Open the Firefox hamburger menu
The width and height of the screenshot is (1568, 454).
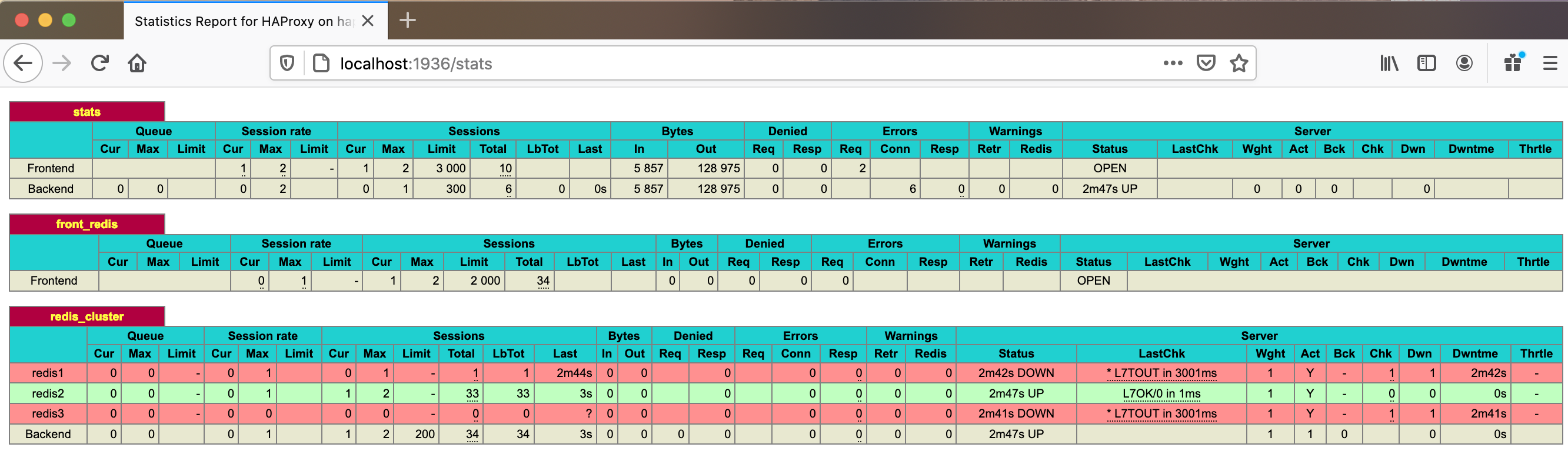pyautogui.click(x=1550, y=63)
